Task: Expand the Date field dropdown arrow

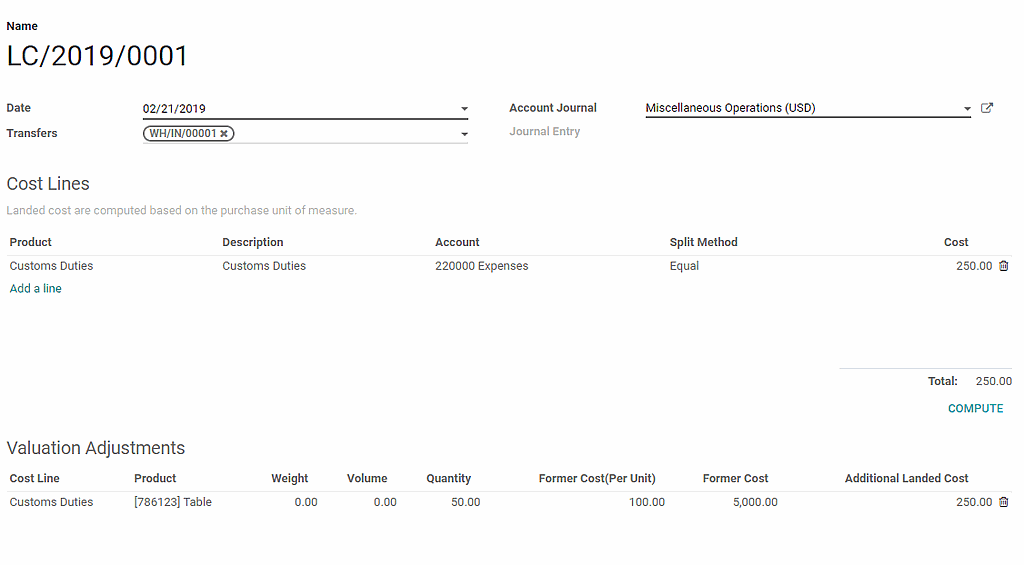Action: coord(464,109)
